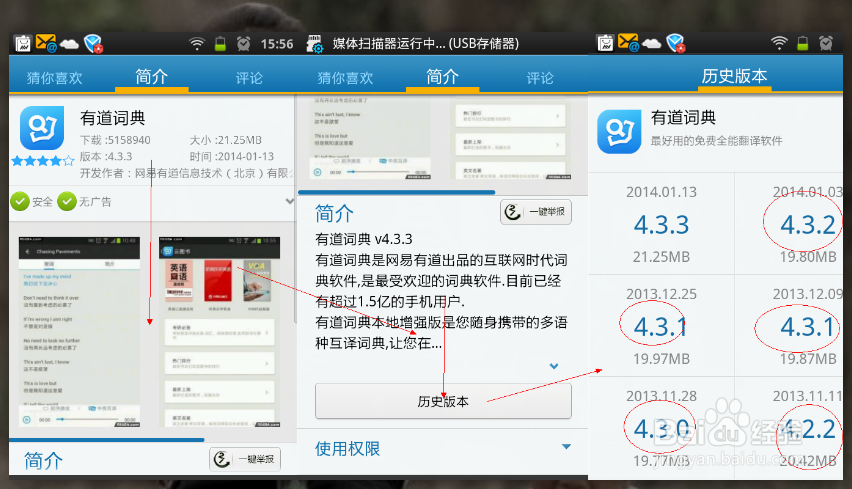Click 一键举报 button in middle screen

point(536,212)
